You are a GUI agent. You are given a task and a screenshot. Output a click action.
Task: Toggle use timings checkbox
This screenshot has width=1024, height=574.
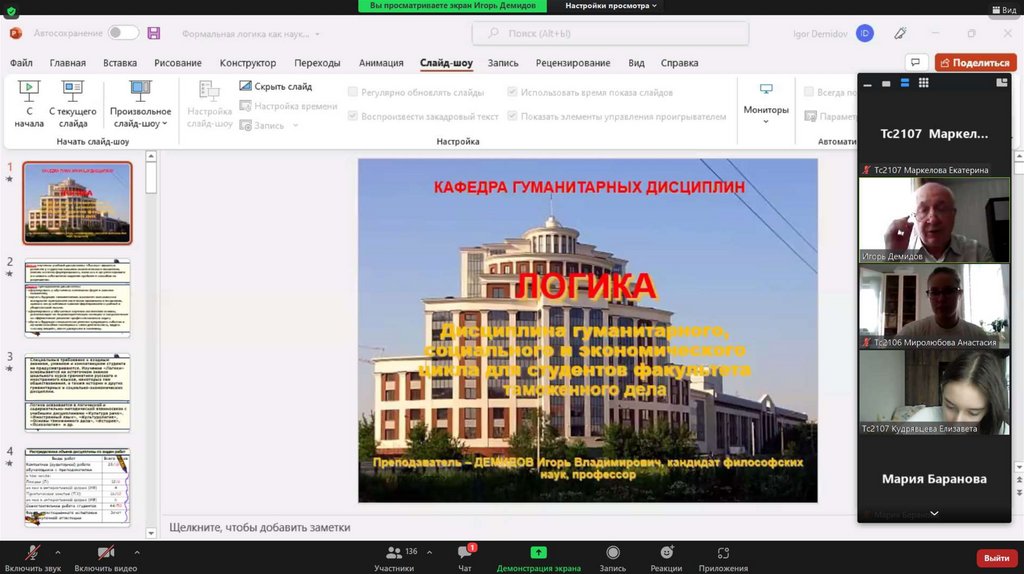coord(512,92)
